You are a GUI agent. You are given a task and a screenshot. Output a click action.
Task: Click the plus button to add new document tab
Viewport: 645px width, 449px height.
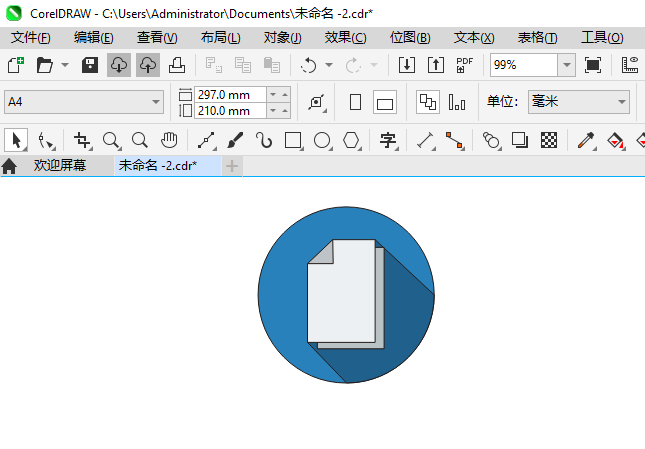point(232,166)
